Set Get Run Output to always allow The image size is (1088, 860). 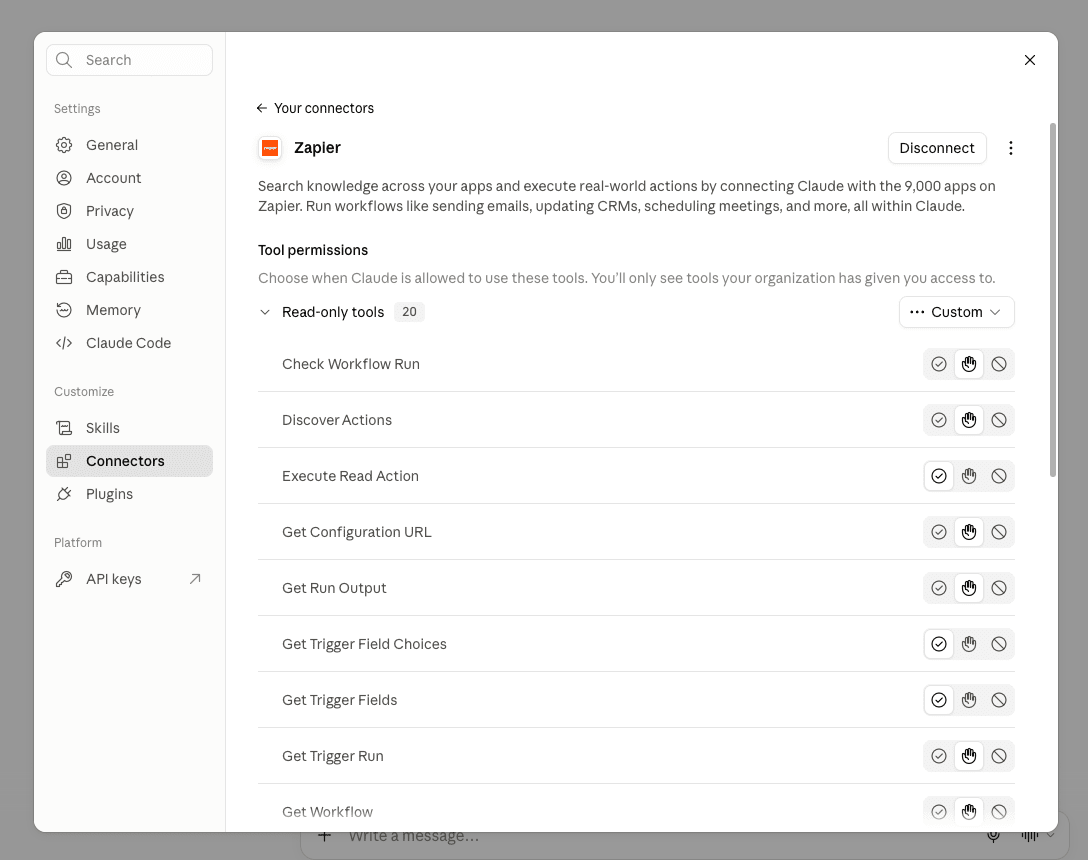(x=939, y=589)
